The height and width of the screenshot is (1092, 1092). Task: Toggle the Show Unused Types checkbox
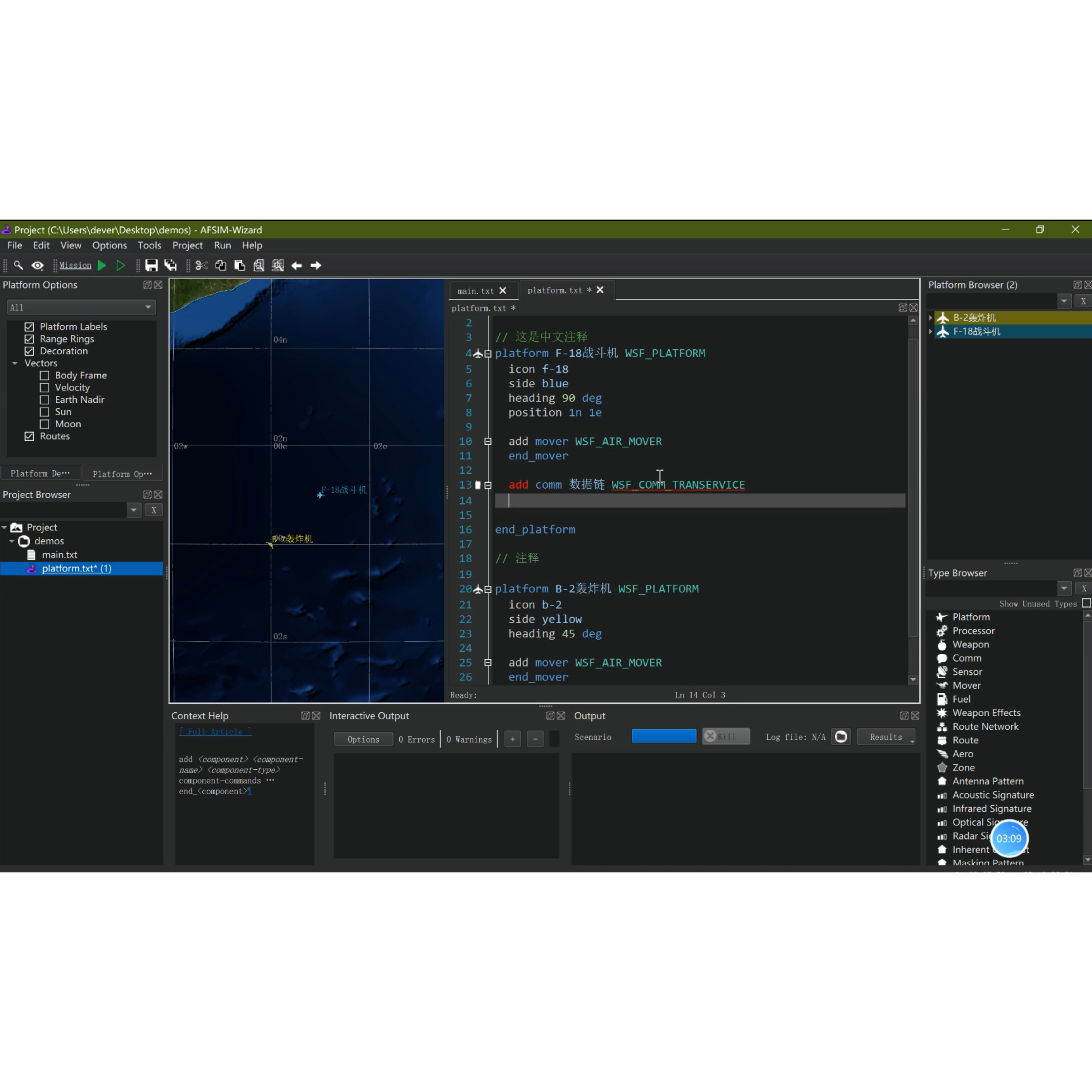tap(1086, 604)
